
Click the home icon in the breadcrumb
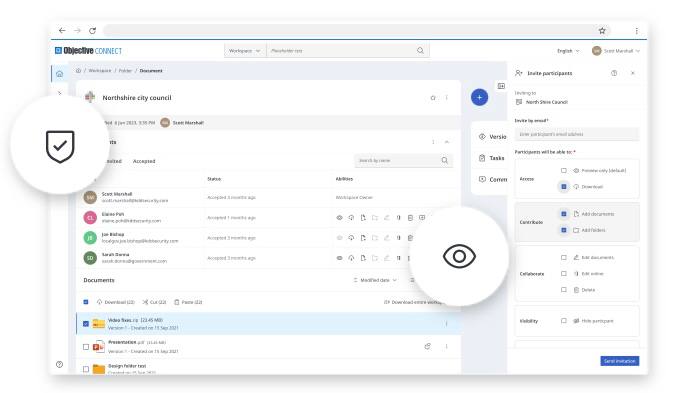(x=78, y=70)
